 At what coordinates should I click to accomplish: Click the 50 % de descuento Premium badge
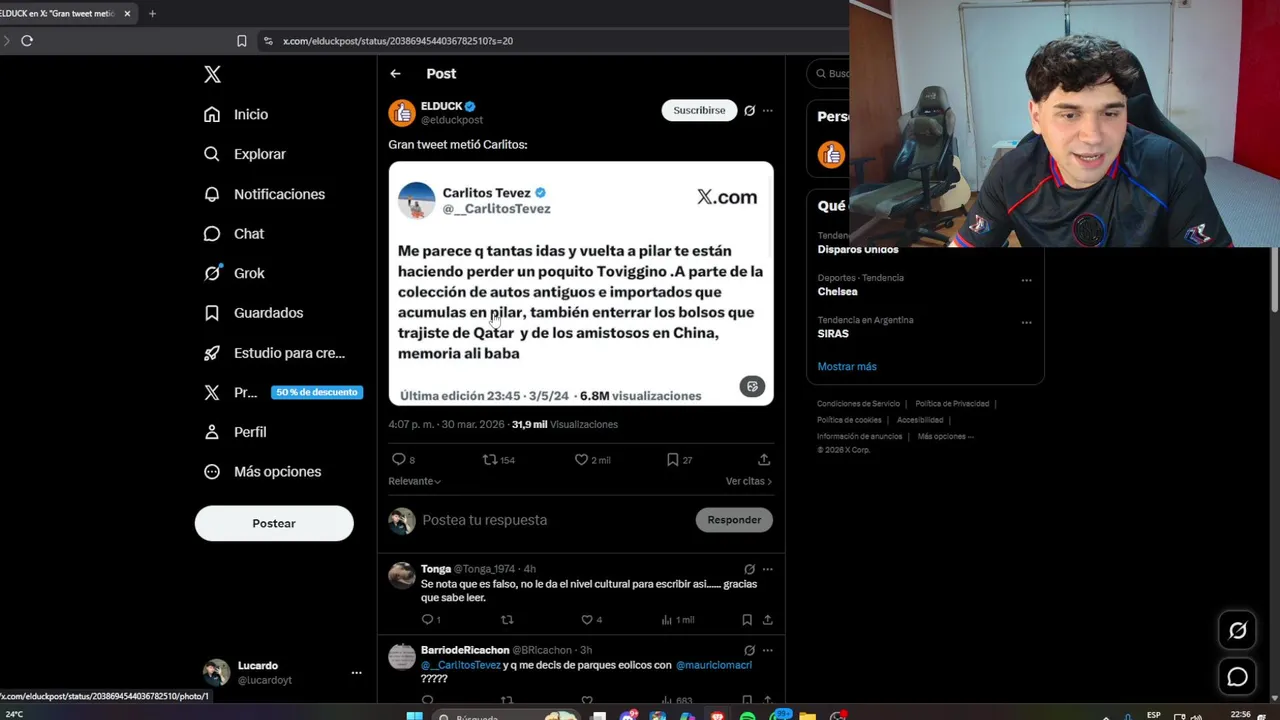tap(316, 392)
